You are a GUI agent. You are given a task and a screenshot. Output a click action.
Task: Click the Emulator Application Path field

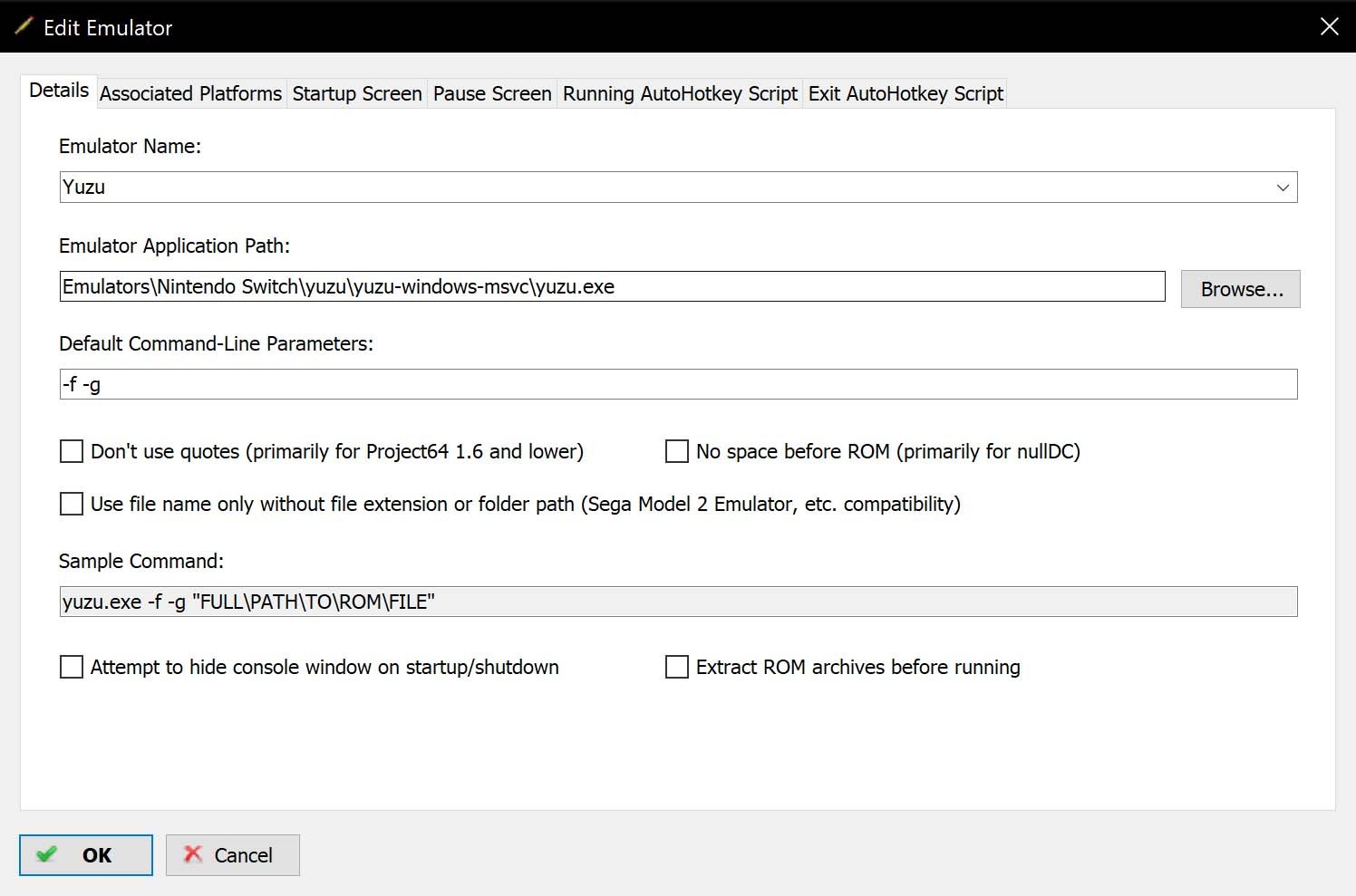coord(612,286)
